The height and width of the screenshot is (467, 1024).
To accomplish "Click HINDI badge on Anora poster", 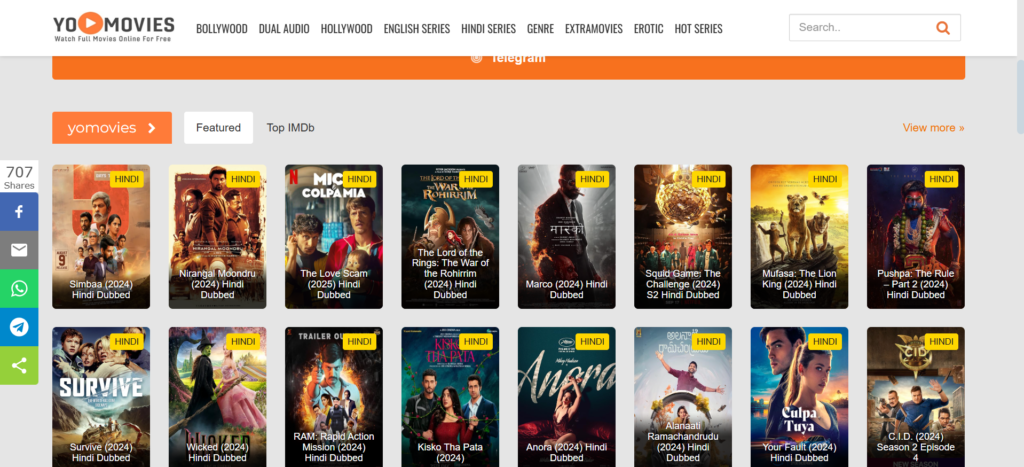I will pos(592,342).
